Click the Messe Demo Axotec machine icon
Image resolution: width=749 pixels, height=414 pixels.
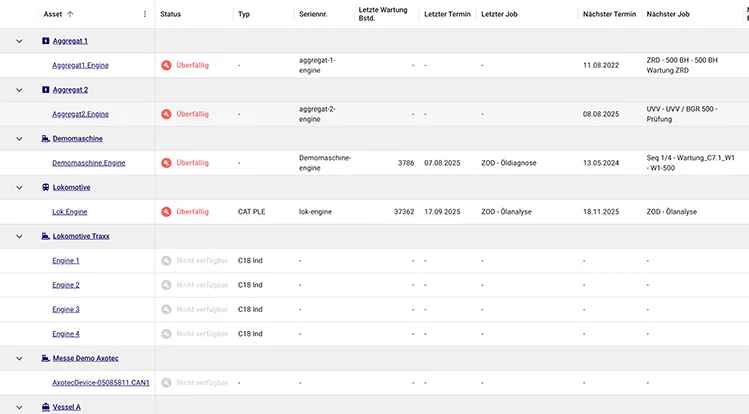coord(45,358)
